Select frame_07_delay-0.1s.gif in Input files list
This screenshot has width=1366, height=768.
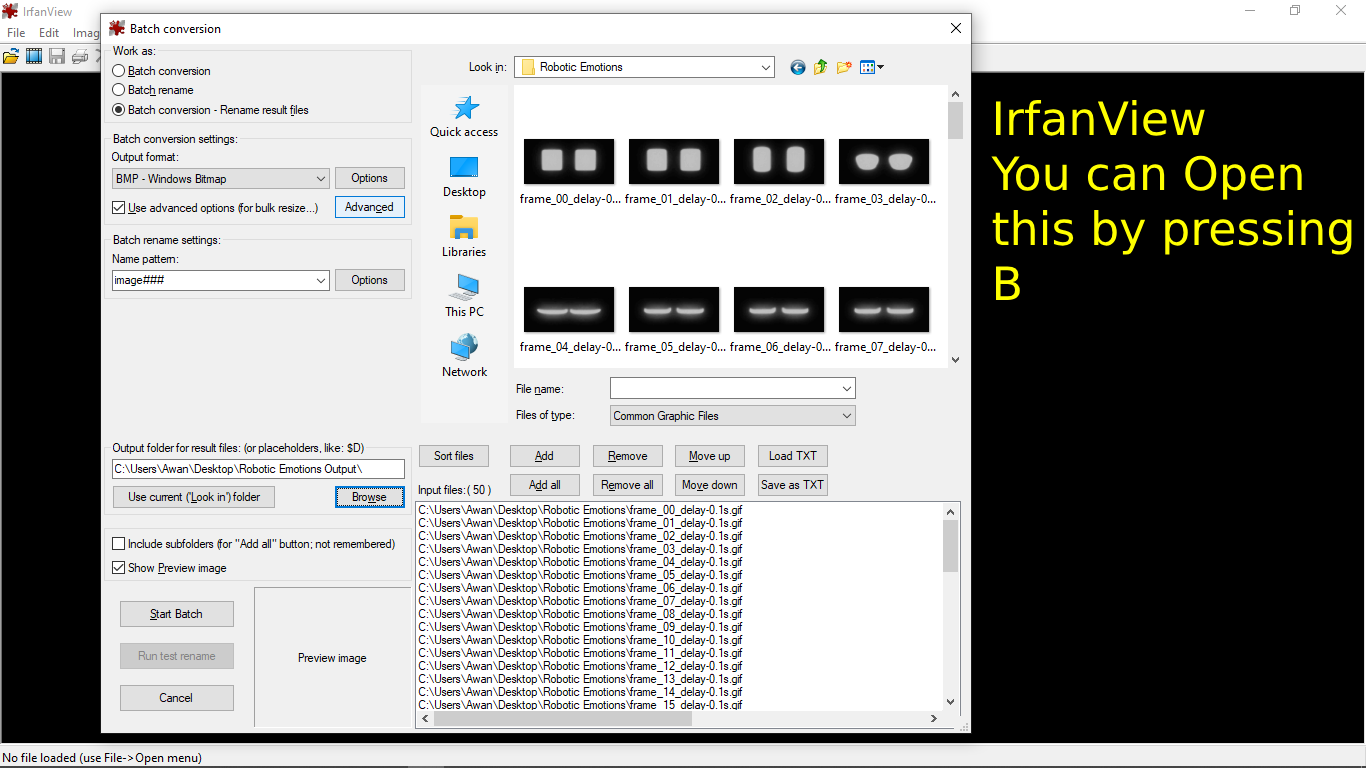[x=580, y=601]
